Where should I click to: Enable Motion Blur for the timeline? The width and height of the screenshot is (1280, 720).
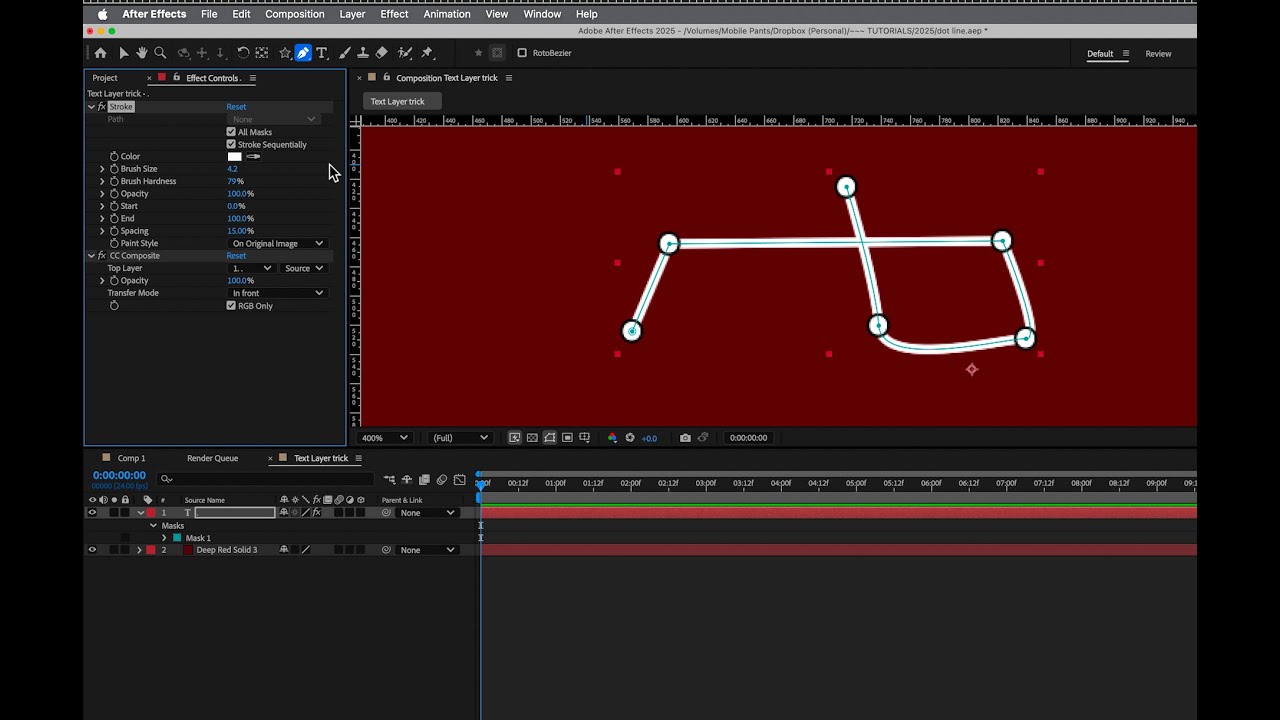442,480
